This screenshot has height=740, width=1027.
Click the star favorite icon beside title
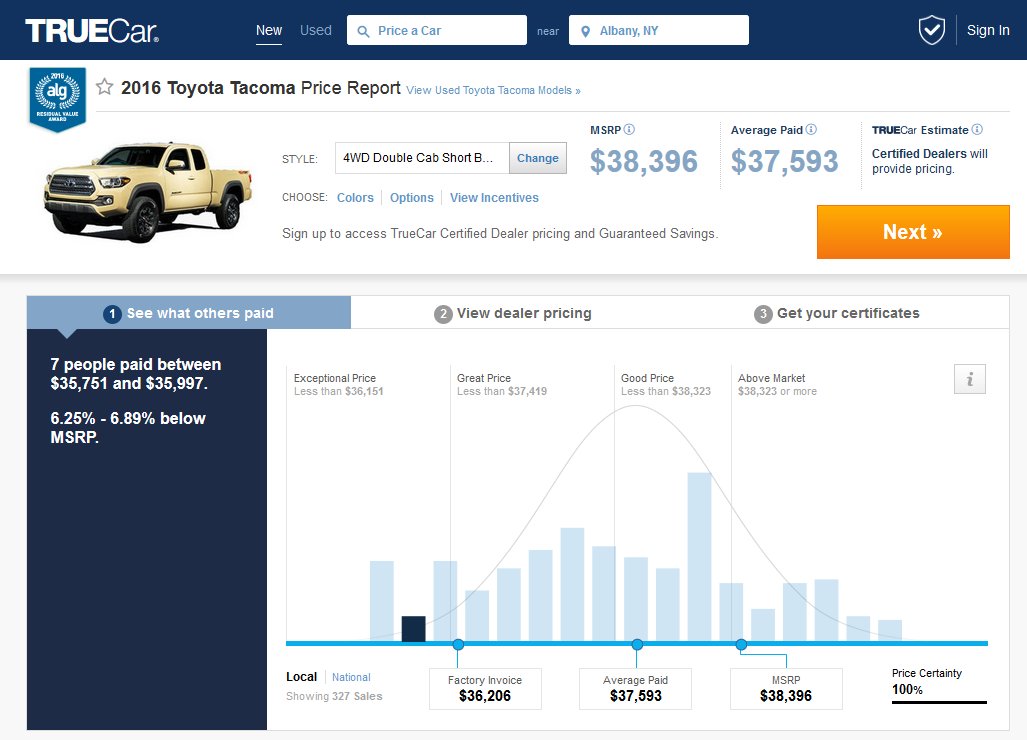[x=105, y=86]
